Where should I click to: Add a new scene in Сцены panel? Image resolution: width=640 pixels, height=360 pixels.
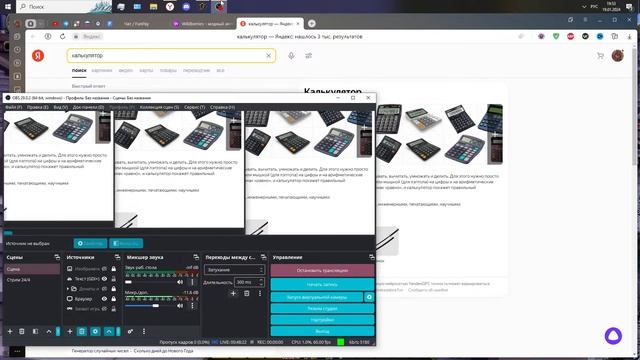[x=10, y=331]
